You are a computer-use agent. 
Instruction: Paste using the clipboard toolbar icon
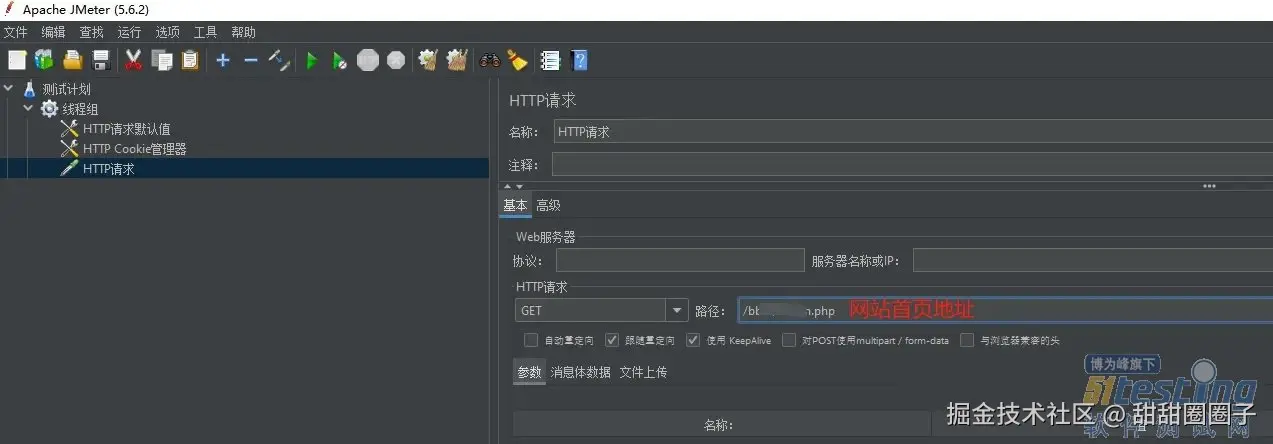[190, 61]
